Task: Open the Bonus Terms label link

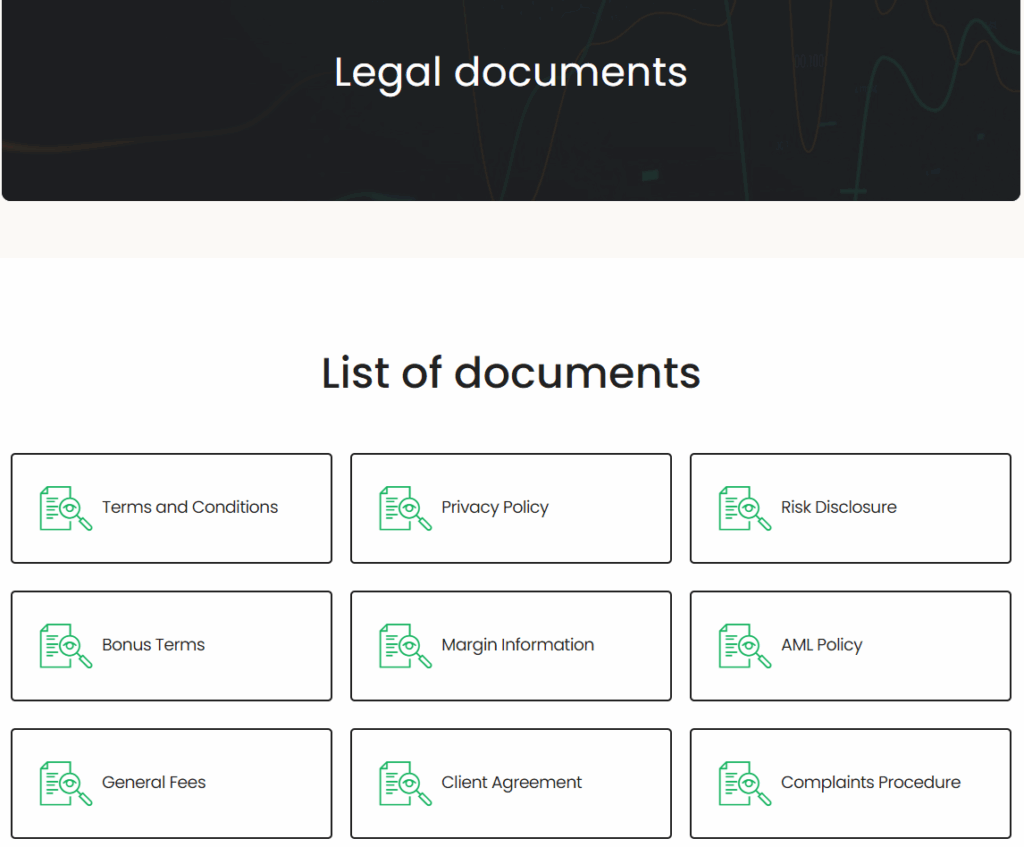Action: 153,645
